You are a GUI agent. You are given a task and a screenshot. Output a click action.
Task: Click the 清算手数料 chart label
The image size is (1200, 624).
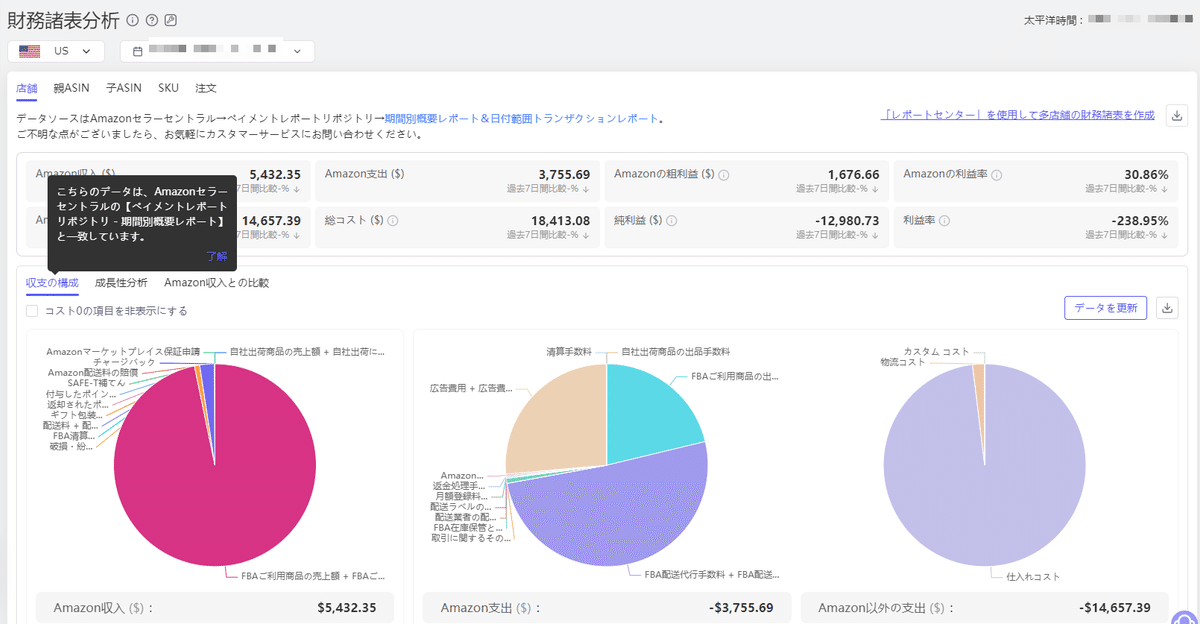(568, 352)
